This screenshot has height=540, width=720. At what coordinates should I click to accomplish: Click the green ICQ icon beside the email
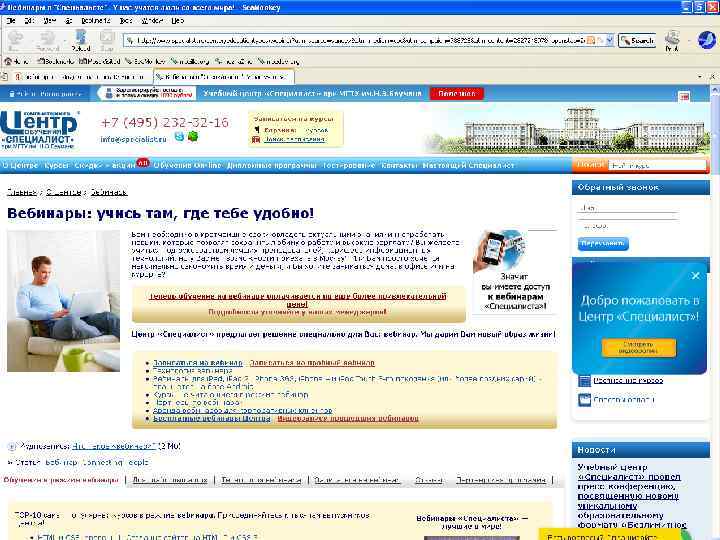[193, 136]
